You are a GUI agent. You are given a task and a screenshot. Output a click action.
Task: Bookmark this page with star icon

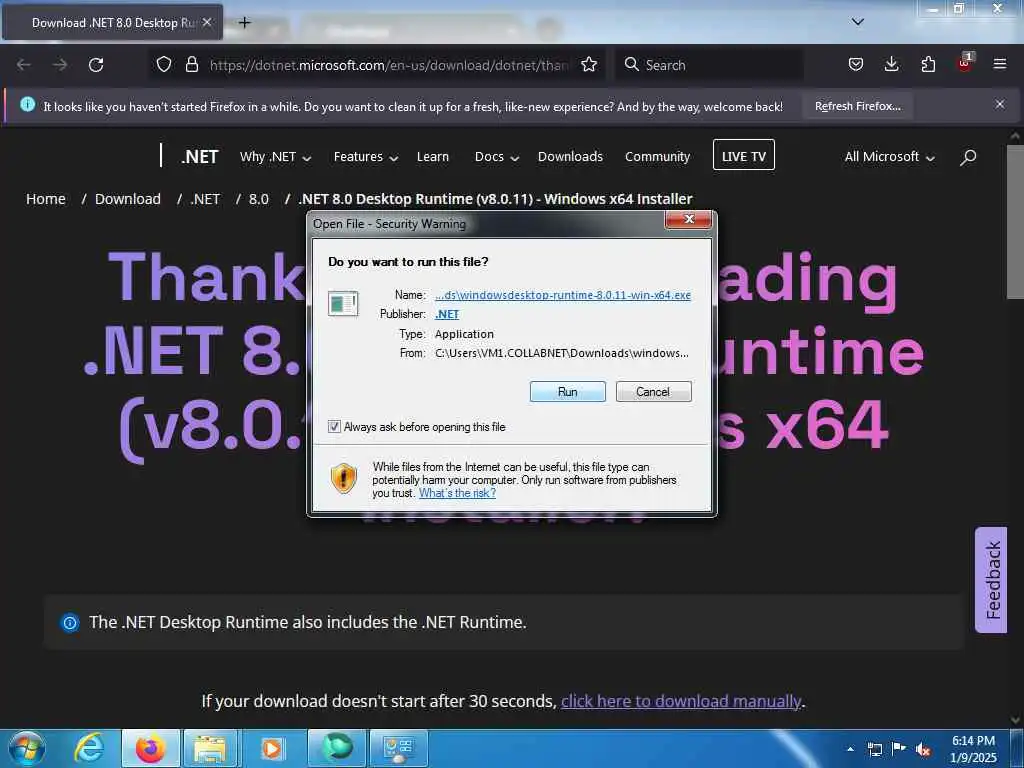589,65
